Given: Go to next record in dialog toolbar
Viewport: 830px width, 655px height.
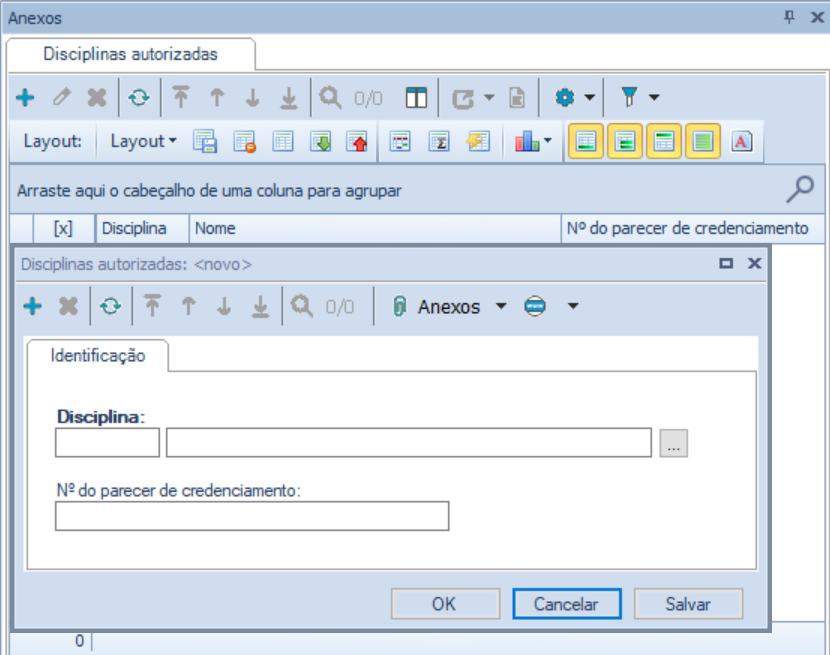Looking at the screenshot, I should tap(224, 307).
